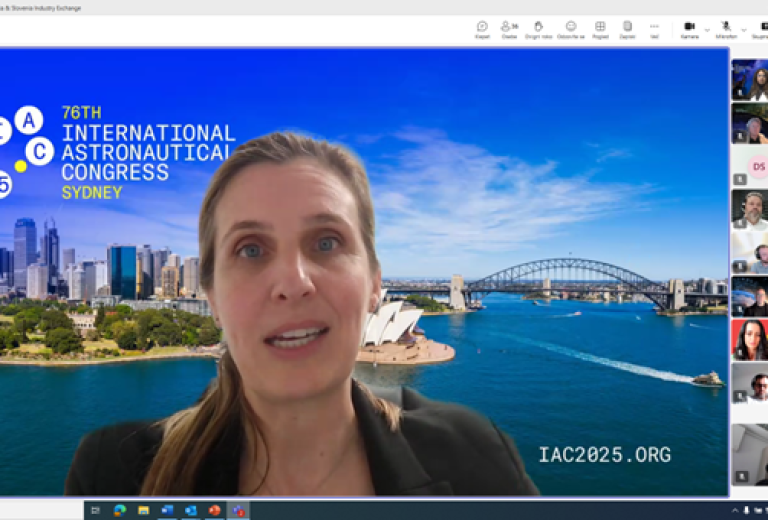Open Task View on the taskbar
The image size is (768, 520).
[96, 511]
